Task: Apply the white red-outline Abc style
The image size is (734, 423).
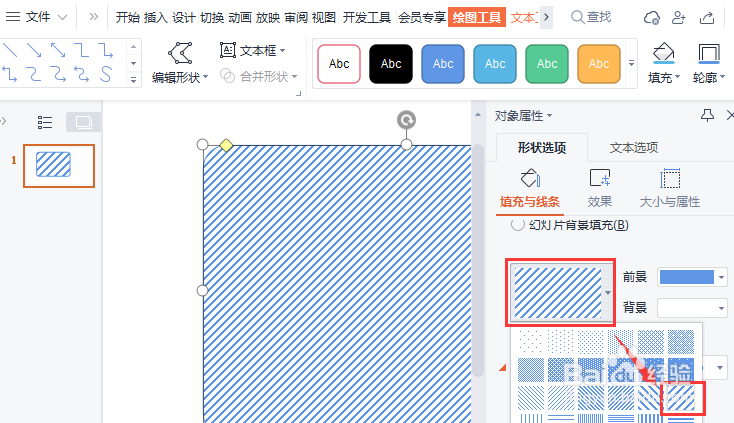Action: pos(339,64)
